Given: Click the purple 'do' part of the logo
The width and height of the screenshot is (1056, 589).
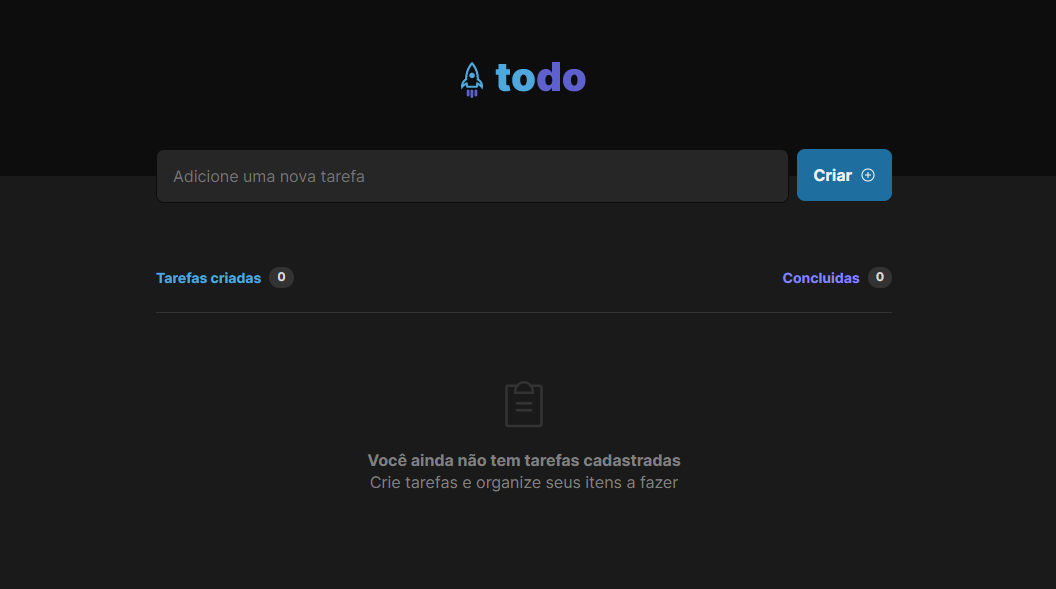Looking at the screenshot, I should (x=561, y=78).
